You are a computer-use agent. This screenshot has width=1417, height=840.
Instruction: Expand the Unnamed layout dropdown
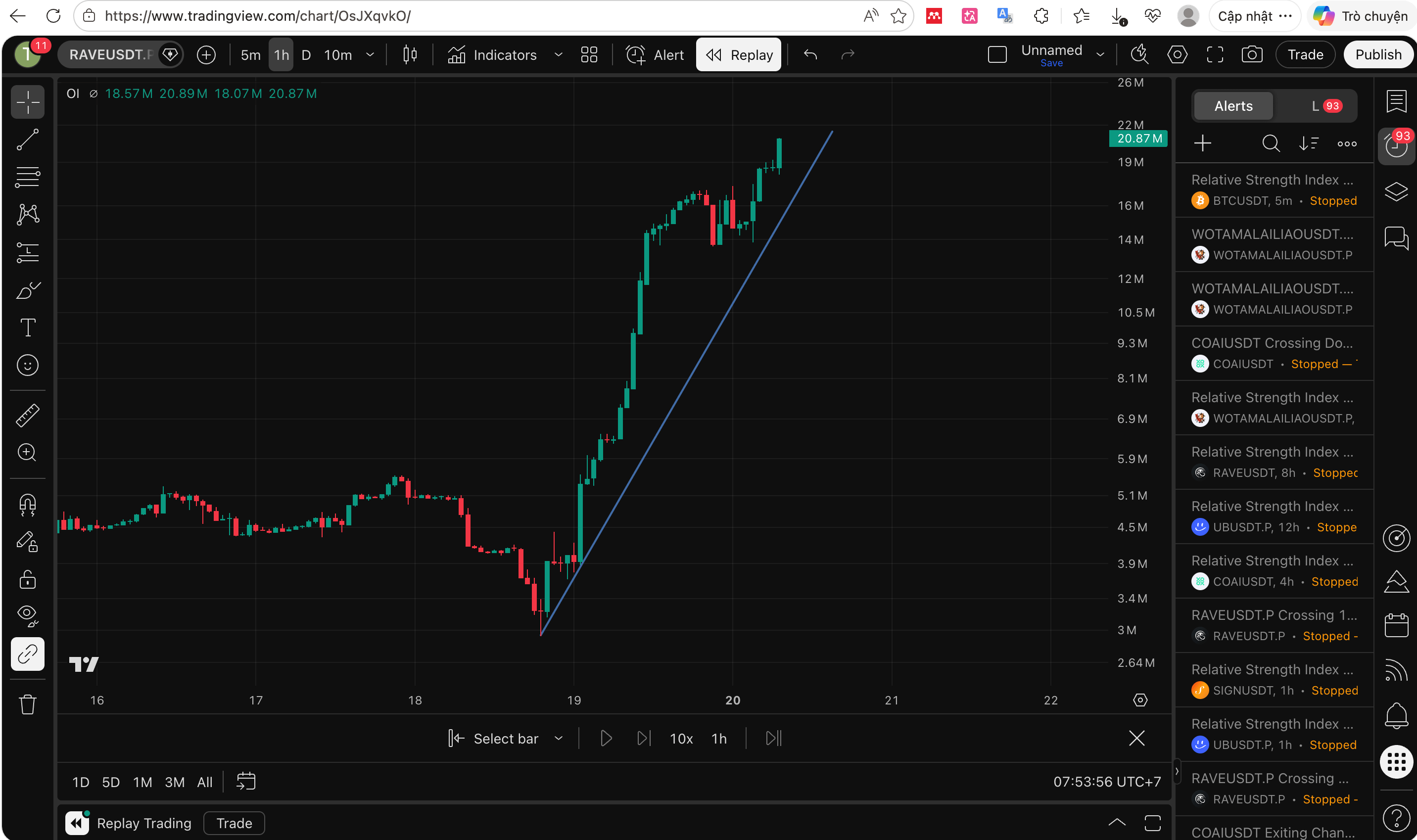click(1100, 54)
